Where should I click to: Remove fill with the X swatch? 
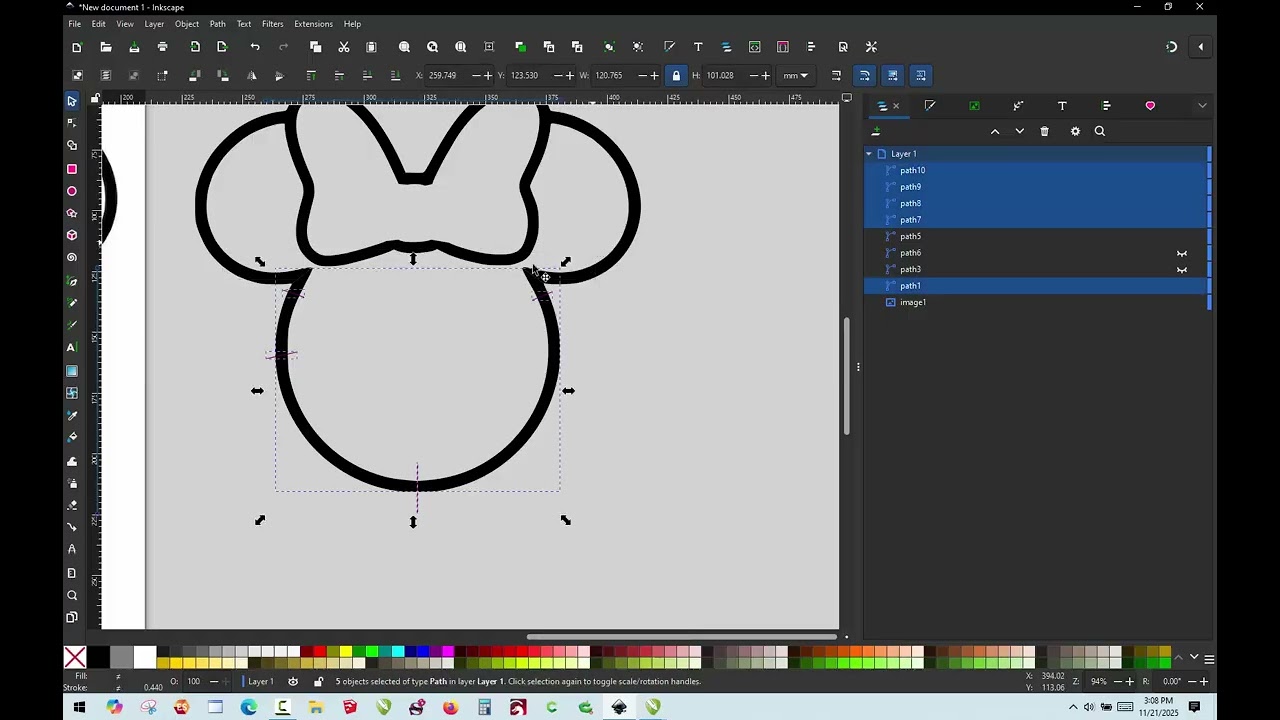tap(75, 658)
